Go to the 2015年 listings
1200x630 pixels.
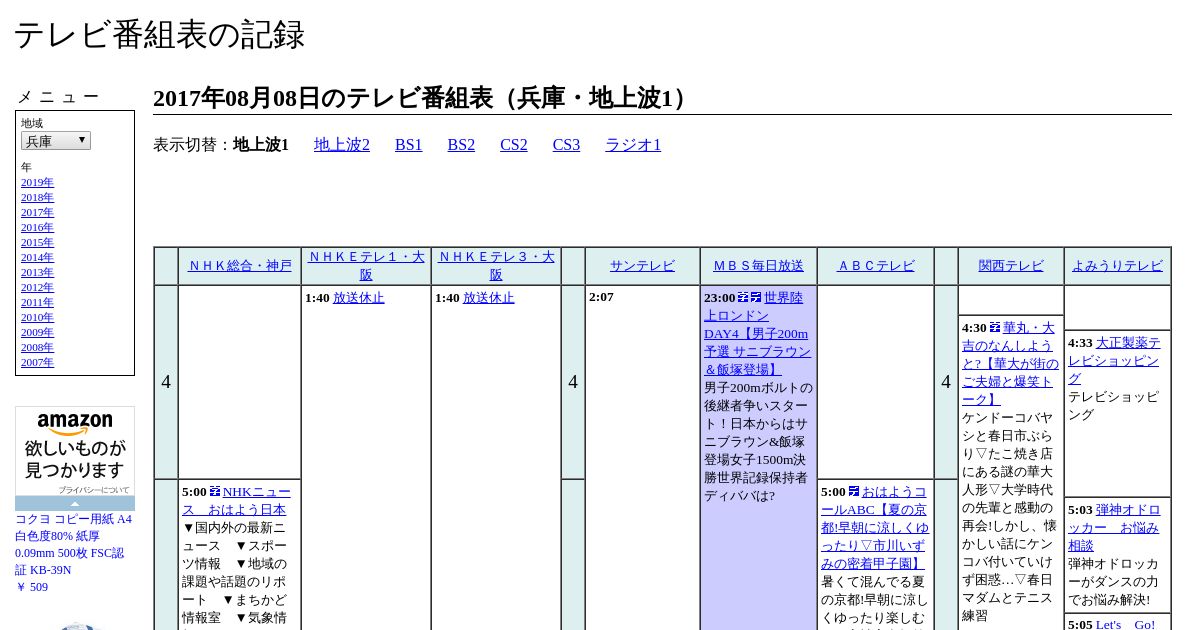[x=37, y=242]
